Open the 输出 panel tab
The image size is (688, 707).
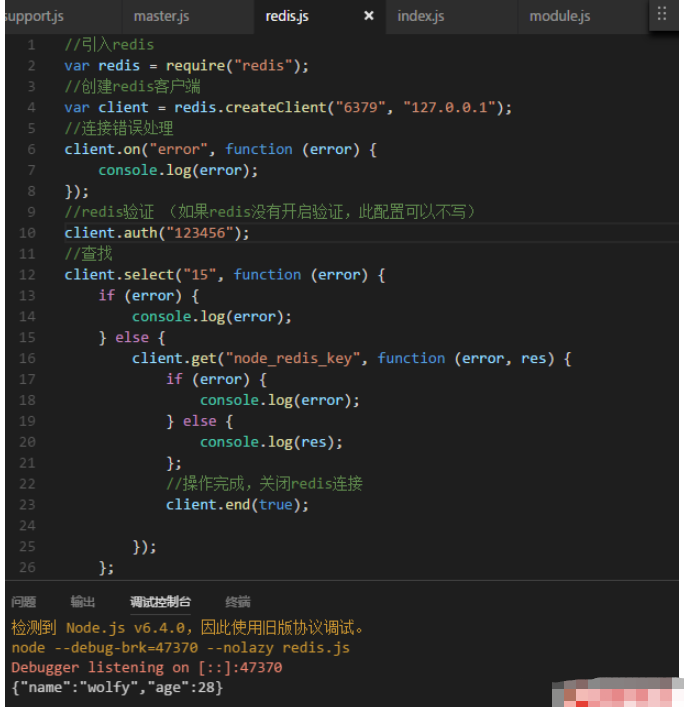click(83, 601)
